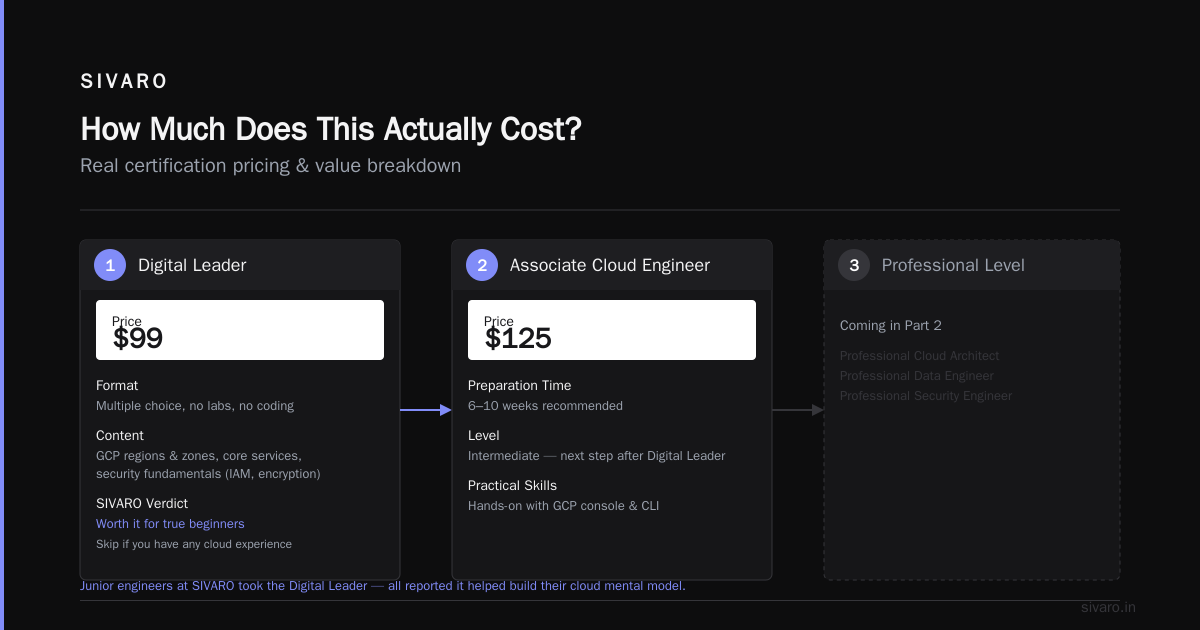Click Professional Cloud Architect item
The image size is (1200, 630).
click(919, 356)
